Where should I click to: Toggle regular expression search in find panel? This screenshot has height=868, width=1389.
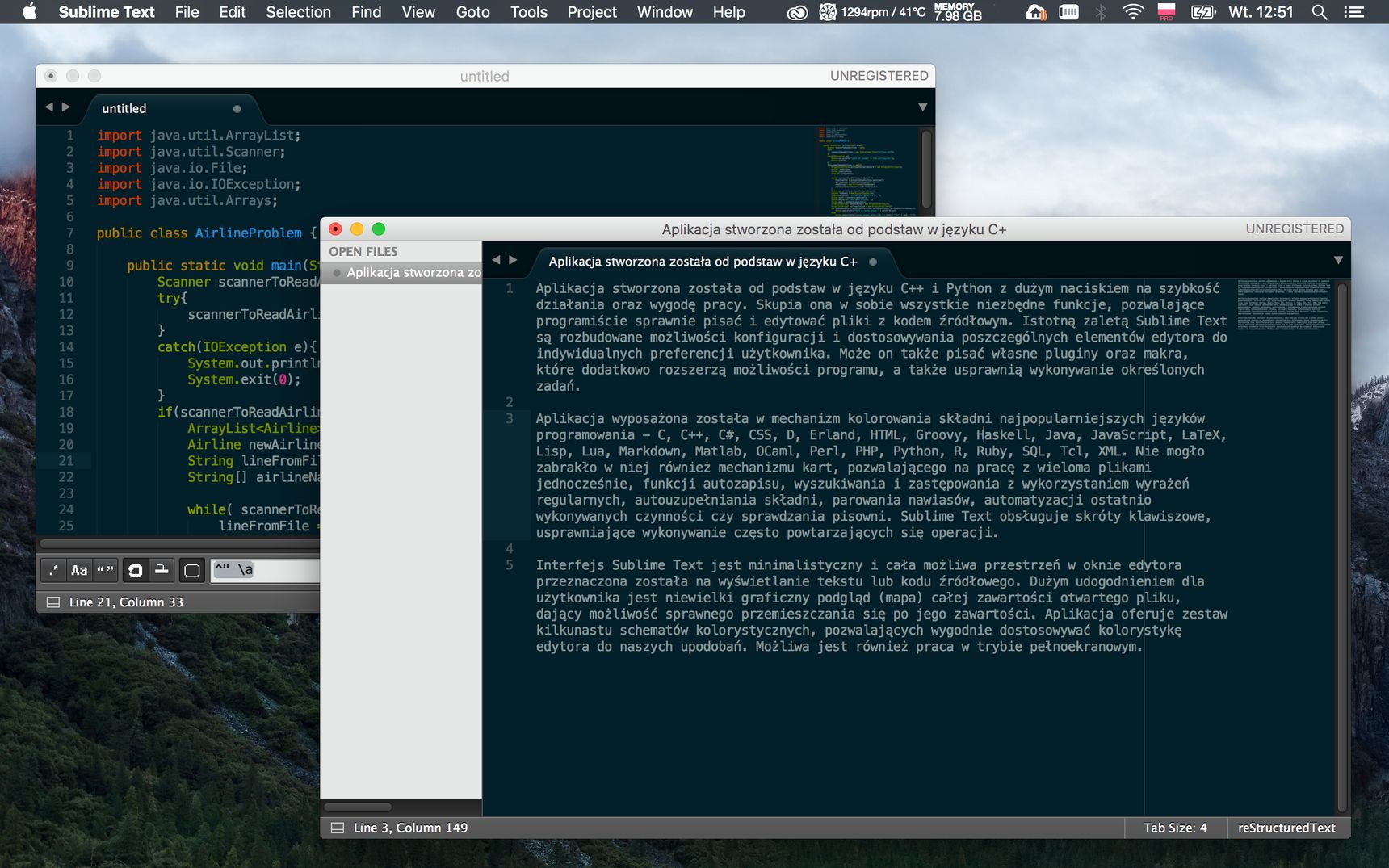[53, 570]
